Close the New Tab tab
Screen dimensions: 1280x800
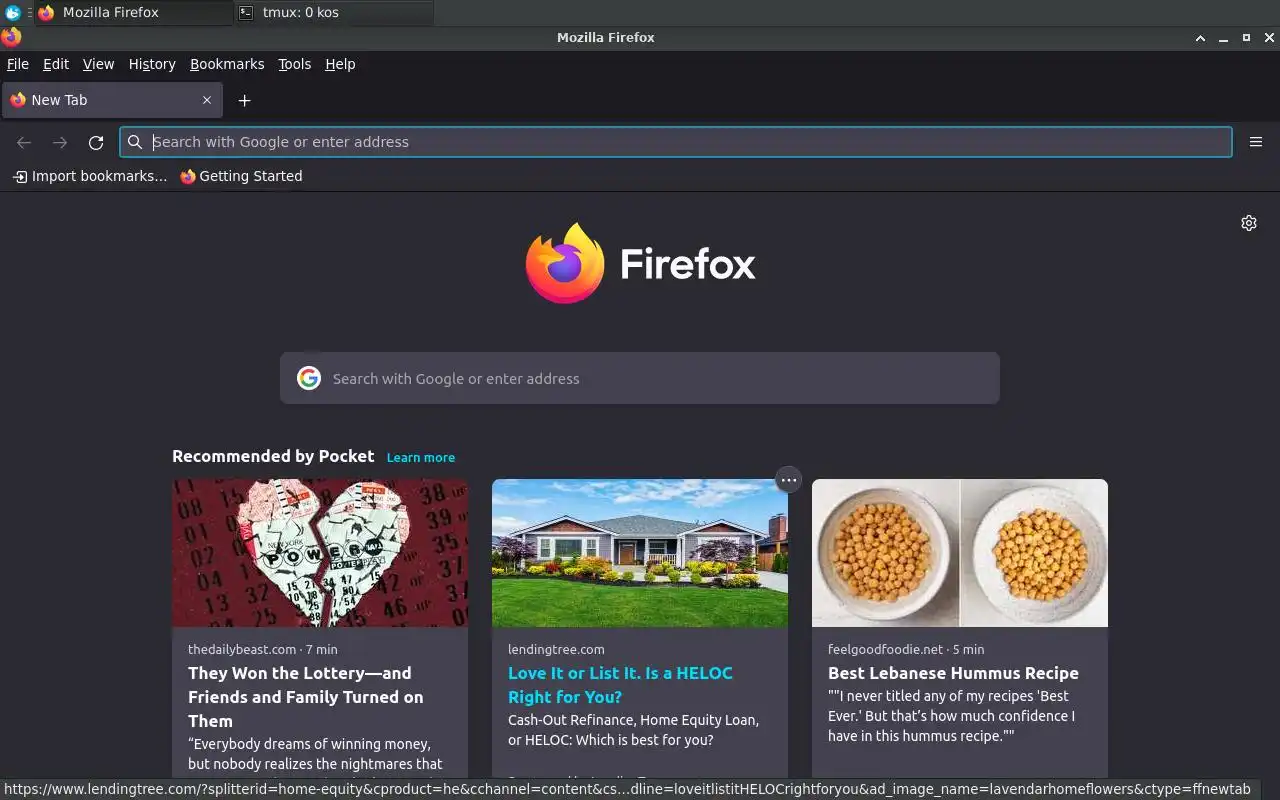coord(207,100)
